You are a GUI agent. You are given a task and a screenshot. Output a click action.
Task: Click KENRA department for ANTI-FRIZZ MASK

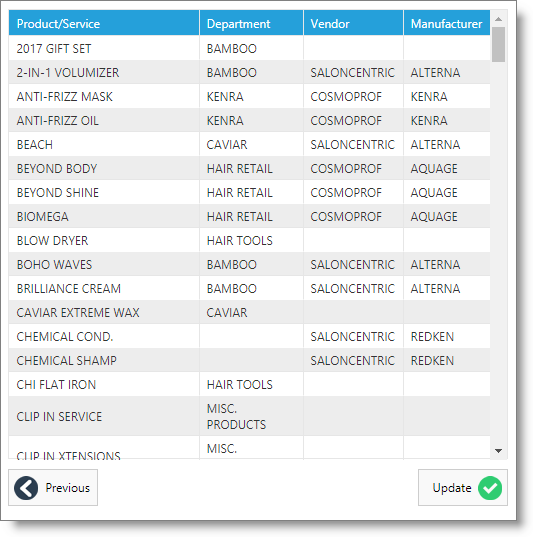point(225,97)
